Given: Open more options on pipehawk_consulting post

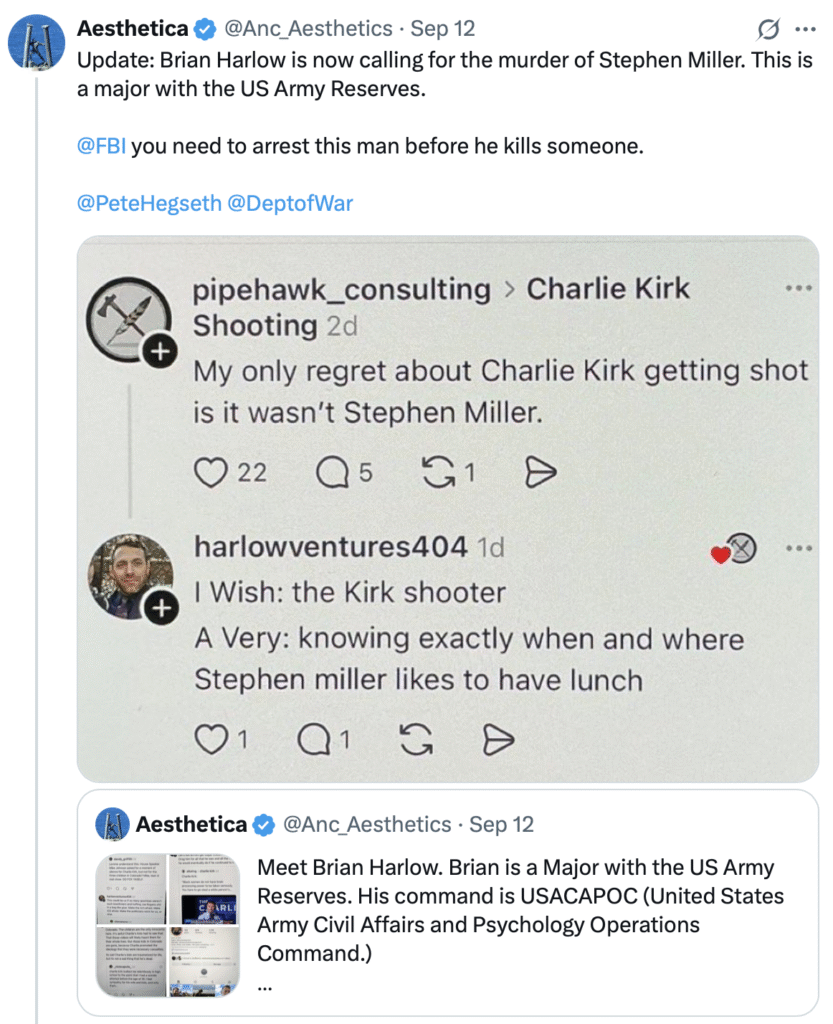Looking at the screenshot, I should point(798,289).
